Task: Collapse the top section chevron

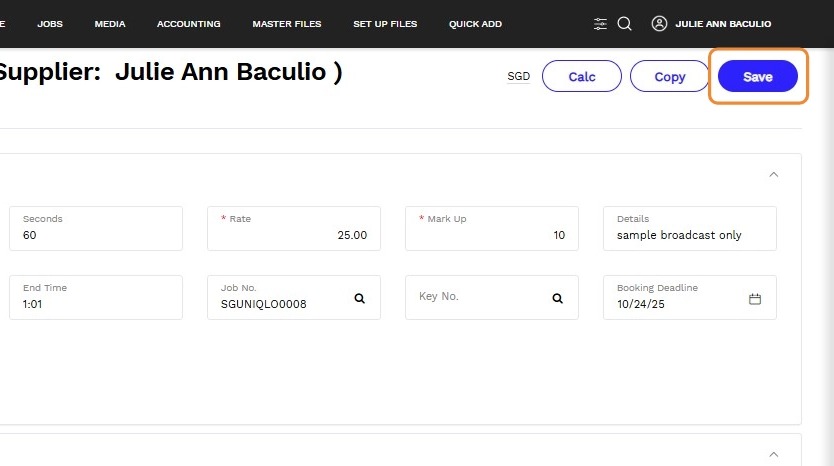Action: click(773, 174)
